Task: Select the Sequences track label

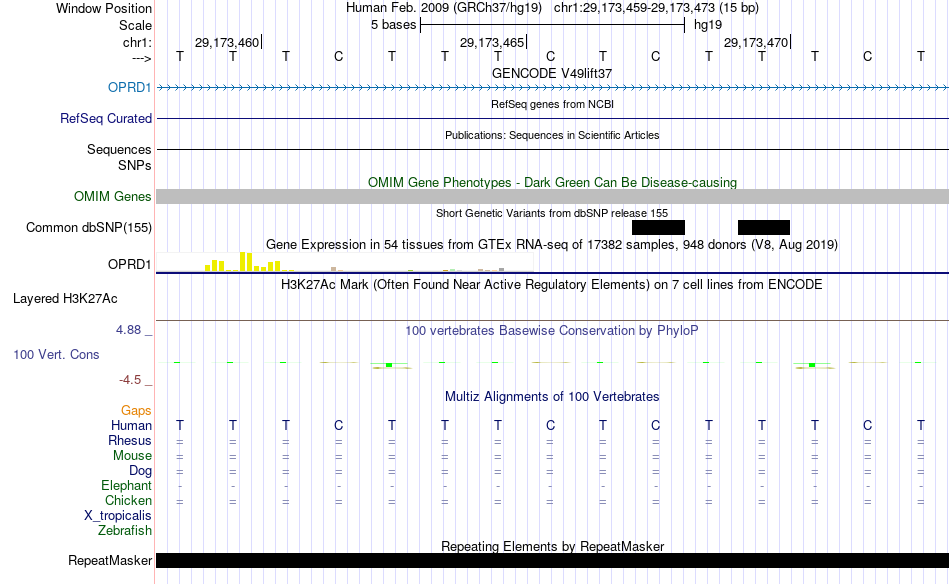Action: [x=119, y=150]
